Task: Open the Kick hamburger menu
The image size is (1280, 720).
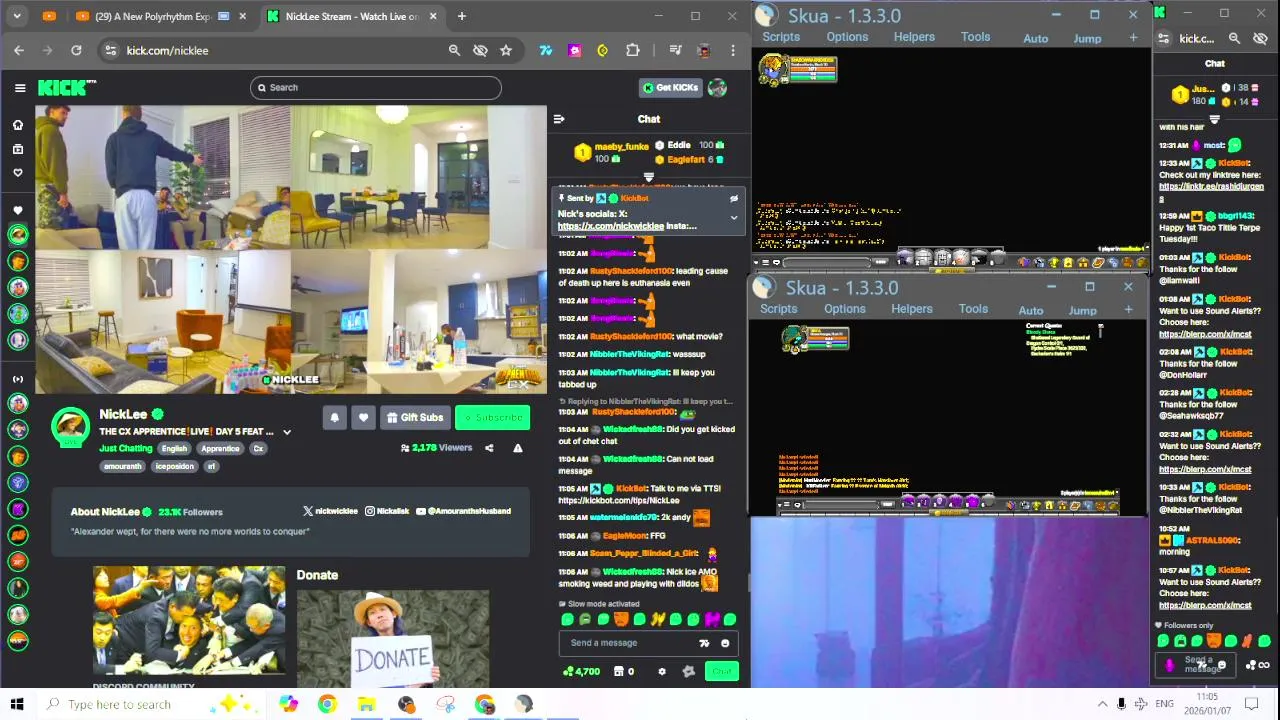Action: coord(20,88)
